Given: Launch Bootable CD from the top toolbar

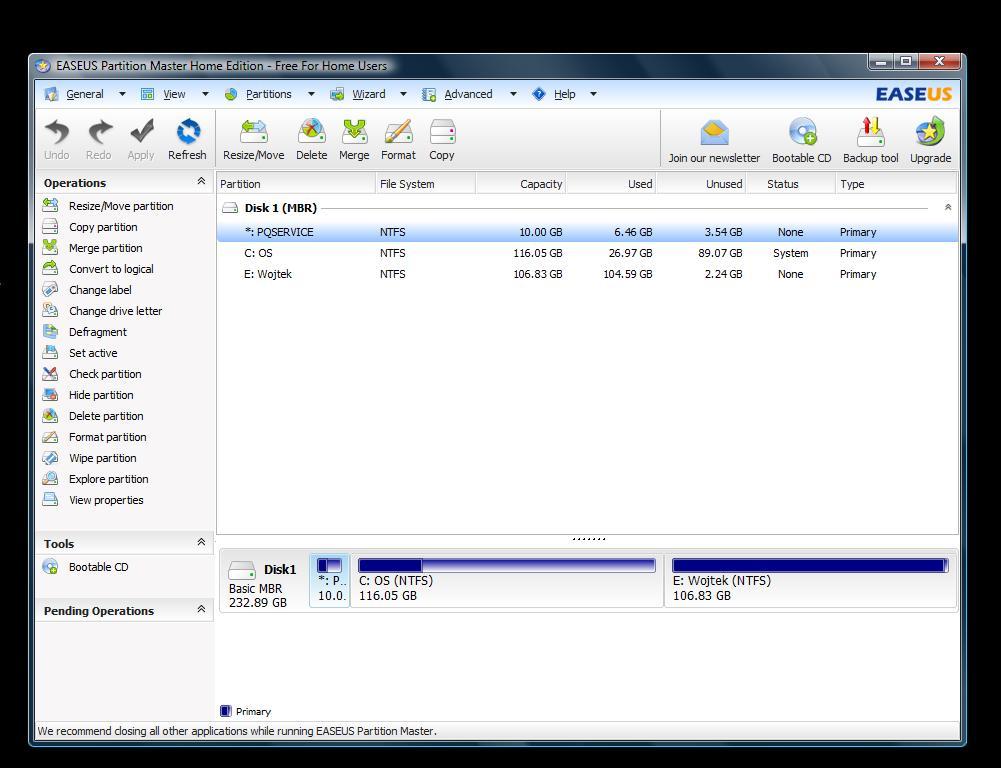Looking at the screenshot, I should point(802,140).
